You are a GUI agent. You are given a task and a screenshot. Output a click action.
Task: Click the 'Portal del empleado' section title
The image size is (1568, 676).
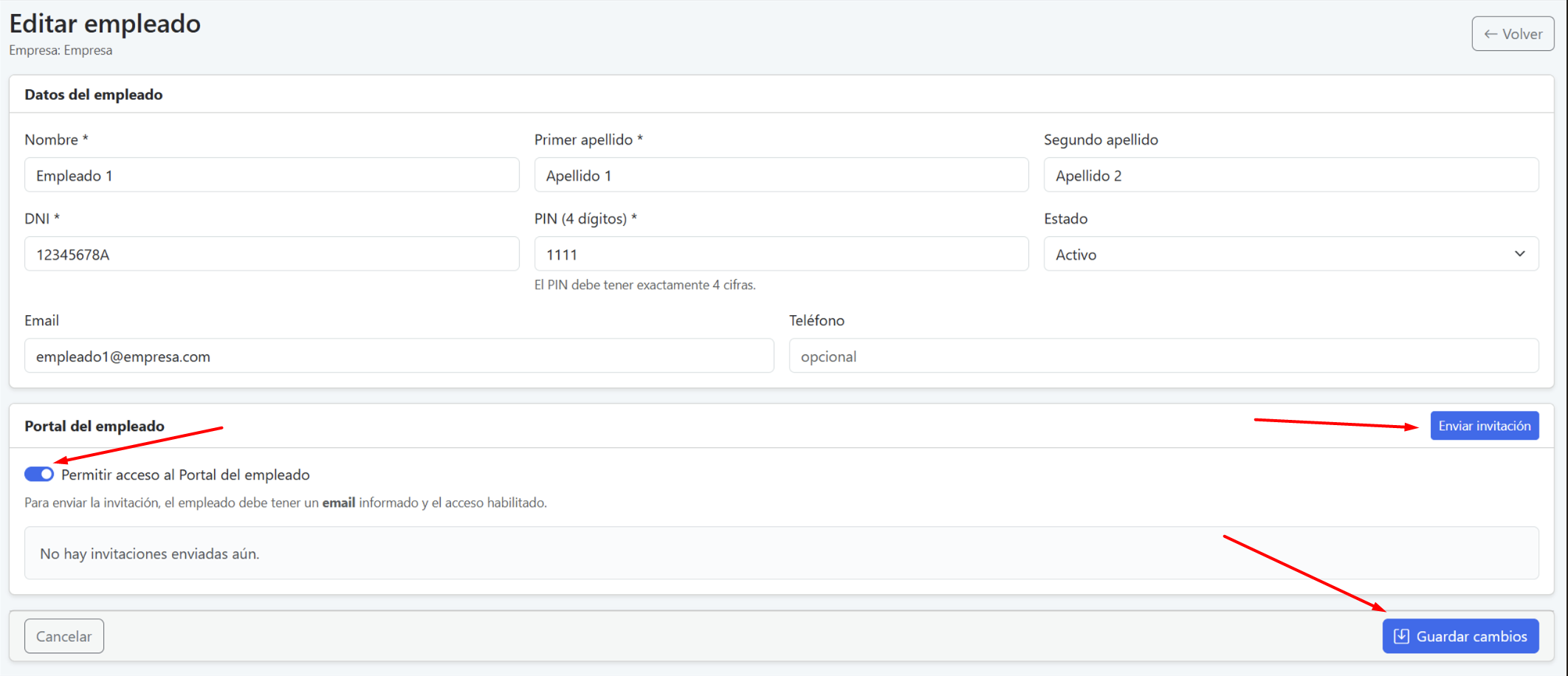pos(94,426)
